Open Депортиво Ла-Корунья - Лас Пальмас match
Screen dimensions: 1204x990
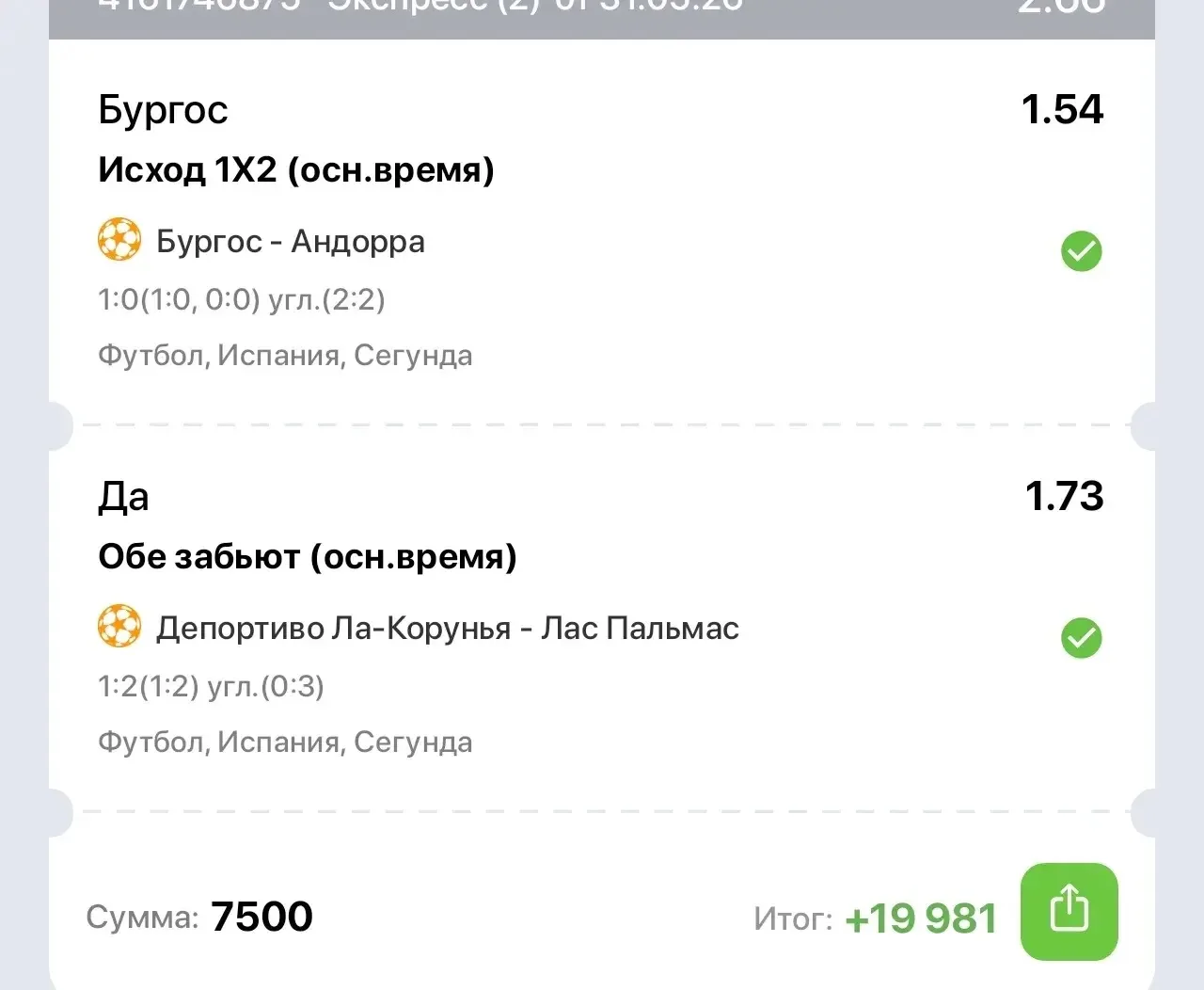tap(448, 628)
